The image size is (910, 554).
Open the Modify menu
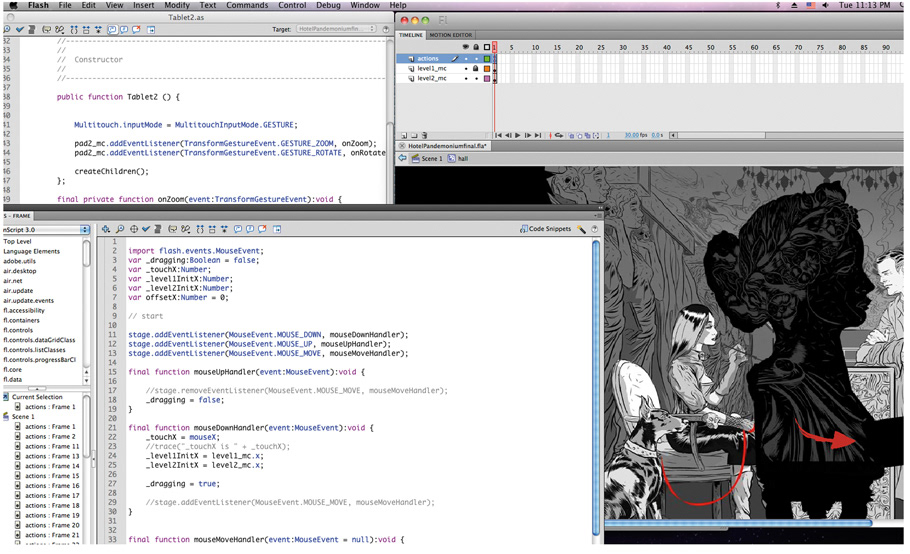[176, 5]
